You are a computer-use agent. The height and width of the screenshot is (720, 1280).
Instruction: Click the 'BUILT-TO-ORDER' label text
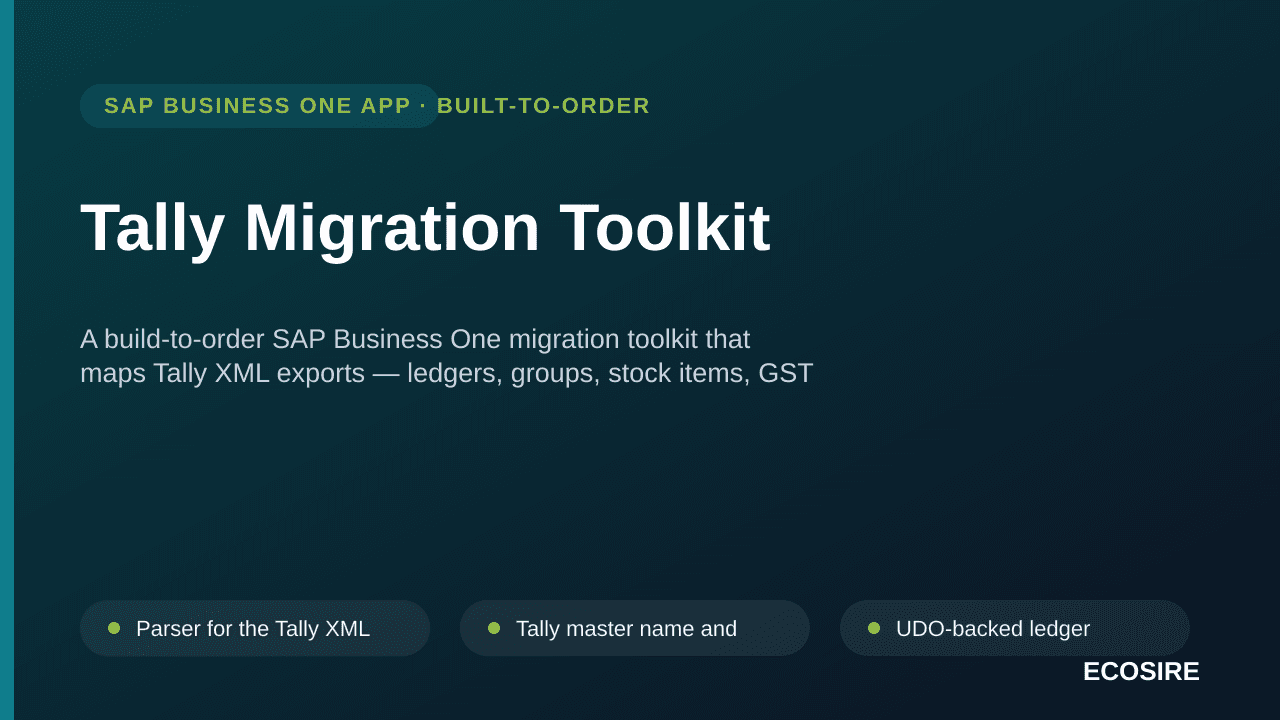tap(544, 106)
